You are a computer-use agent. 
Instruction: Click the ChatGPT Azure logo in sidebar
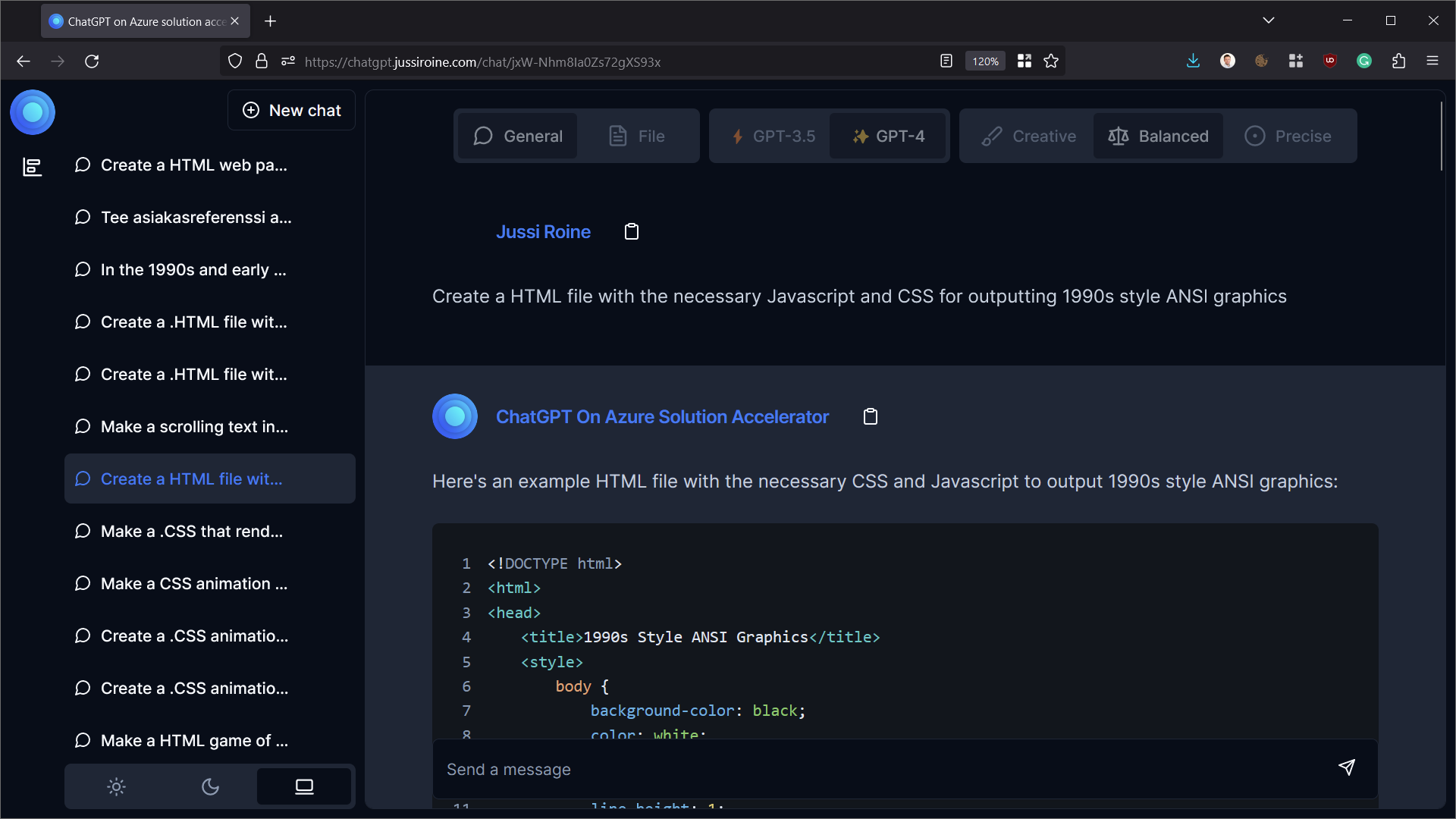pyautogui.click(x=33, y=112)
